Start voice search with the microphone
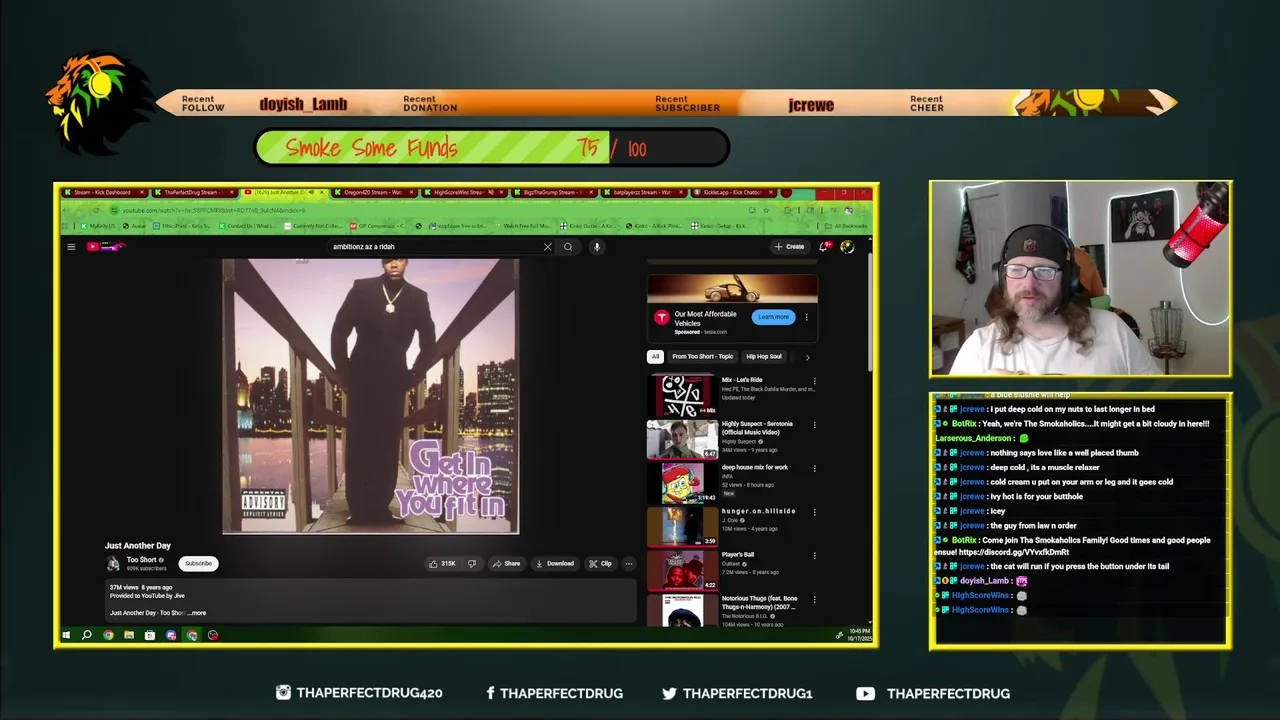1280x720 pixels. (x=596, y=246)
